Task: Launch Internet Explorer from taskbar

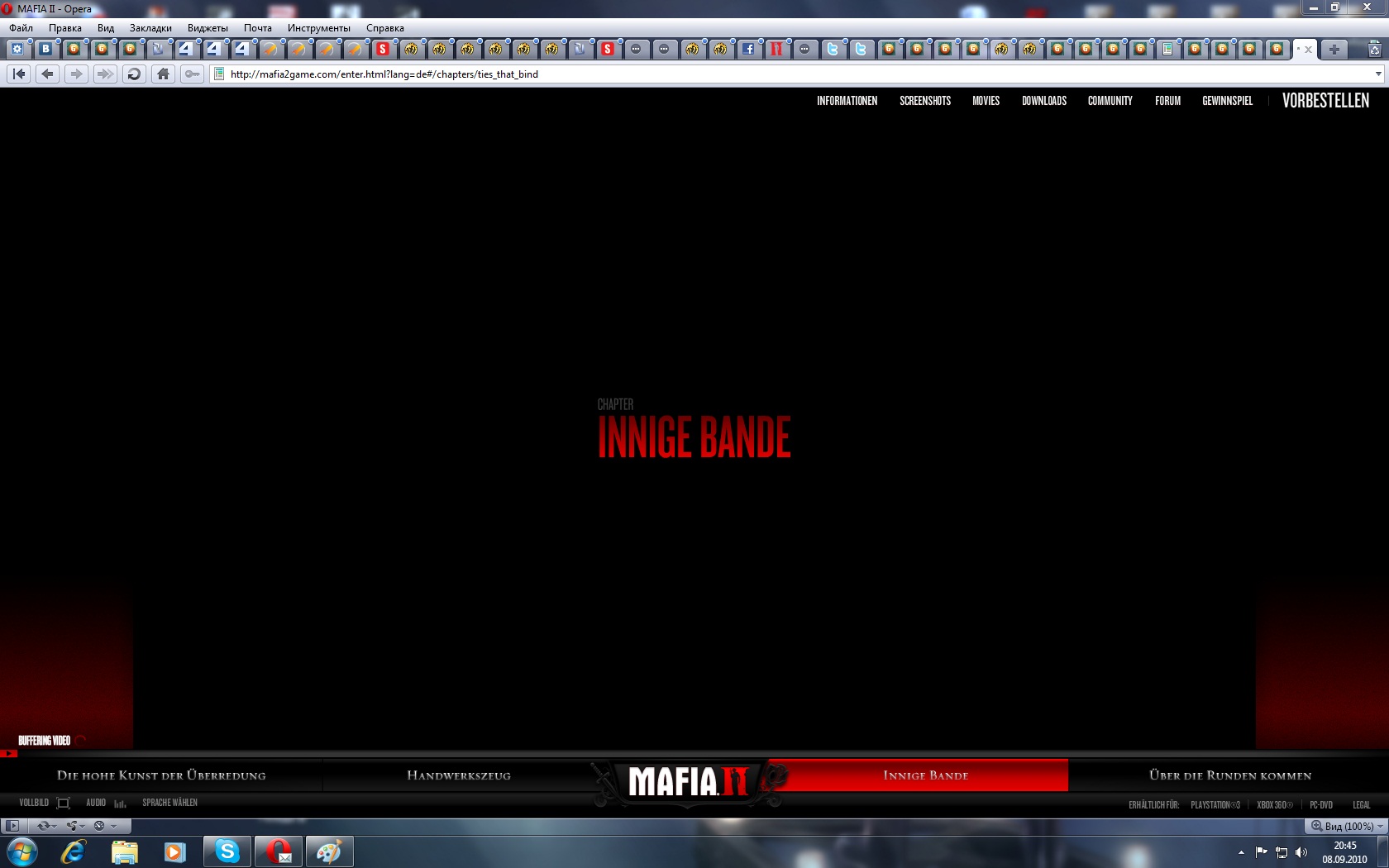Action: [x=73, y=851]
